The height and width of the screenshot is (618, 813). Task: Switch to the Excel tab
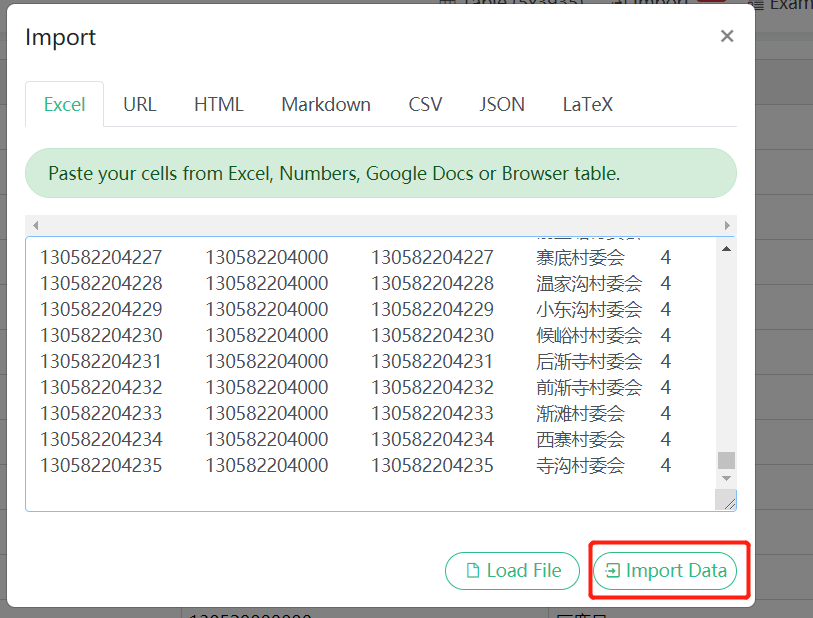[64, 104]
